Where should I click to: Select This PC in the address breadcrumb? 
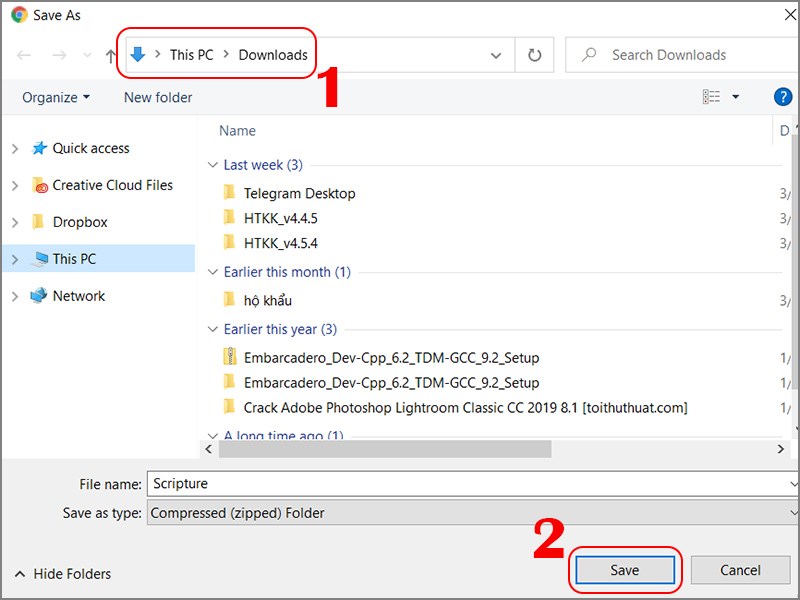191,55
